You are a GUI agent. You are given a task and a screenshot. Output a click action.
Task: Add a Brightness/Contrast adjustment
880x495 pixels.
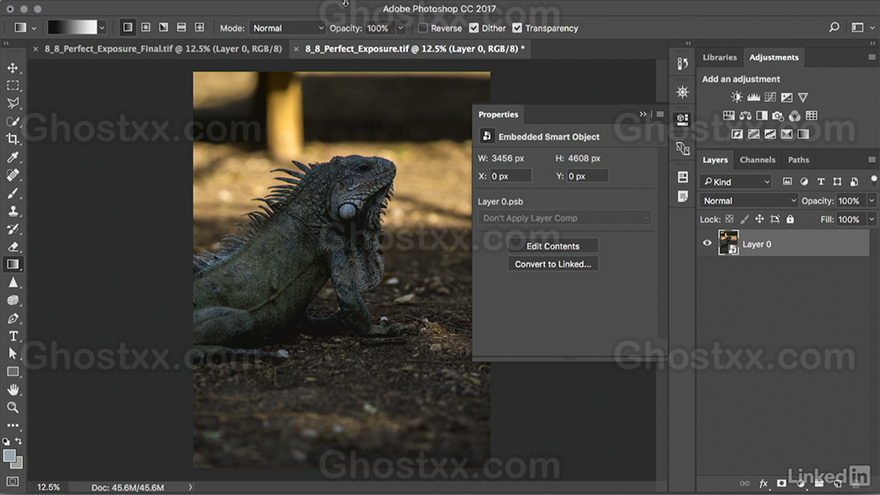[736, 97]
